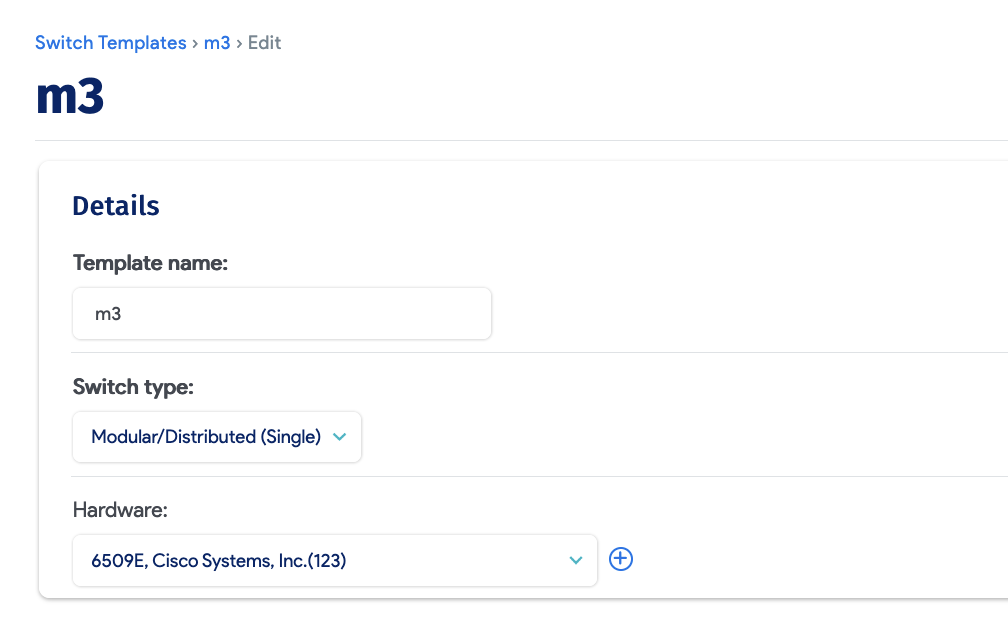The height and width of the screenshot is (619, 1008).
Task: Select the "6509E, Cisco Systems, Inc.(123)" value text
Action: point(218,561)
